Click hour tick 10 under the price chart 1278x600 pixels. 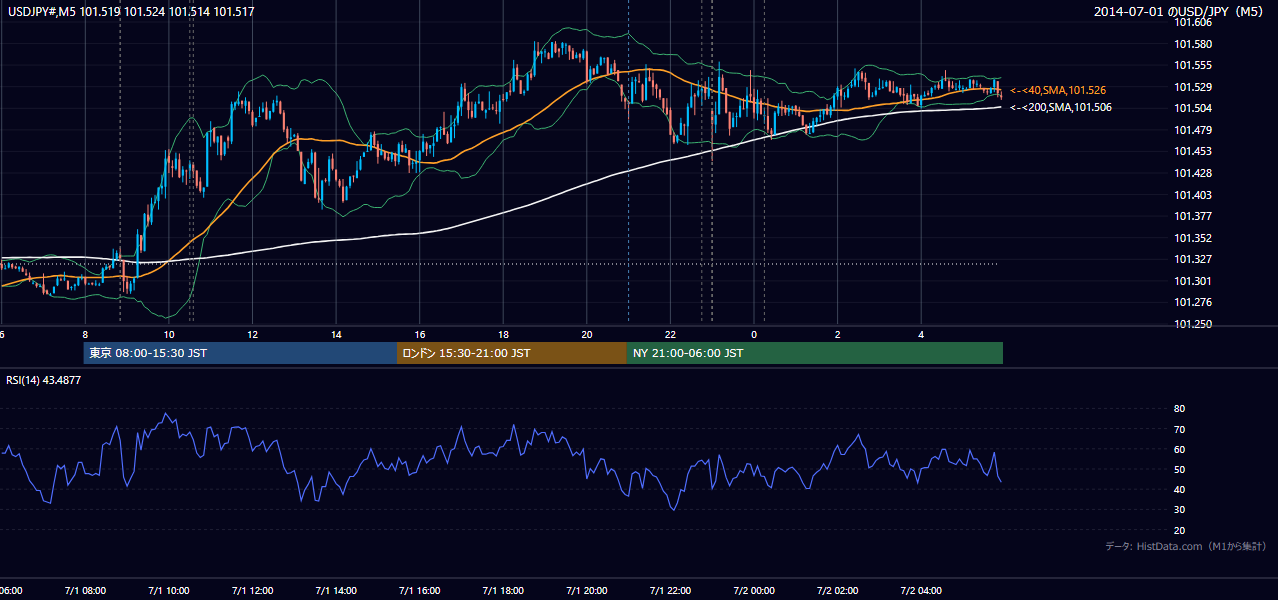(x=169, y=334)
